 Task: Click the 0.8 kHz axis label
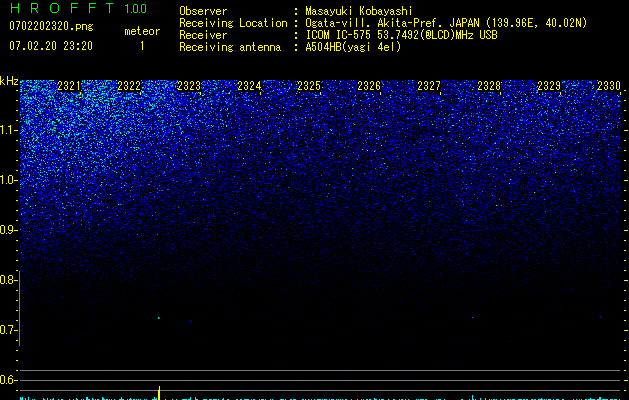tap(8, 280)
